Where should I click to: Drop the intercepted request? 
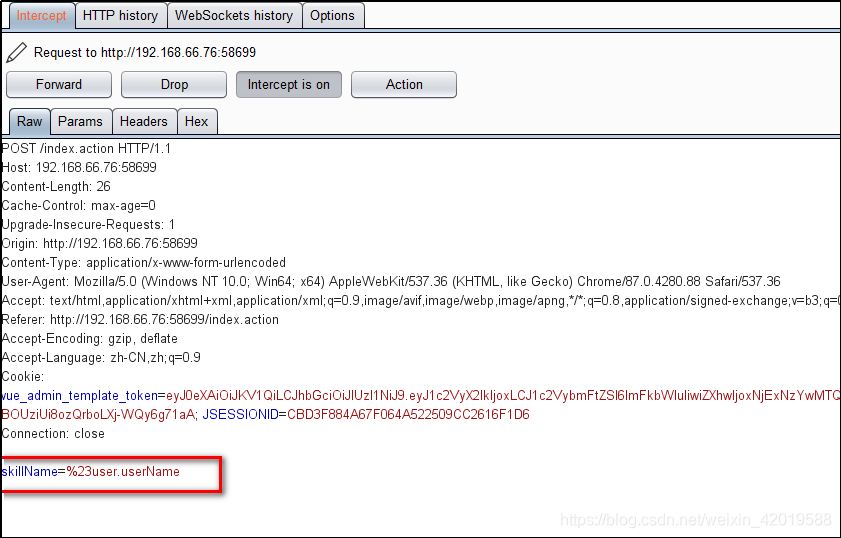pos(174,85)
